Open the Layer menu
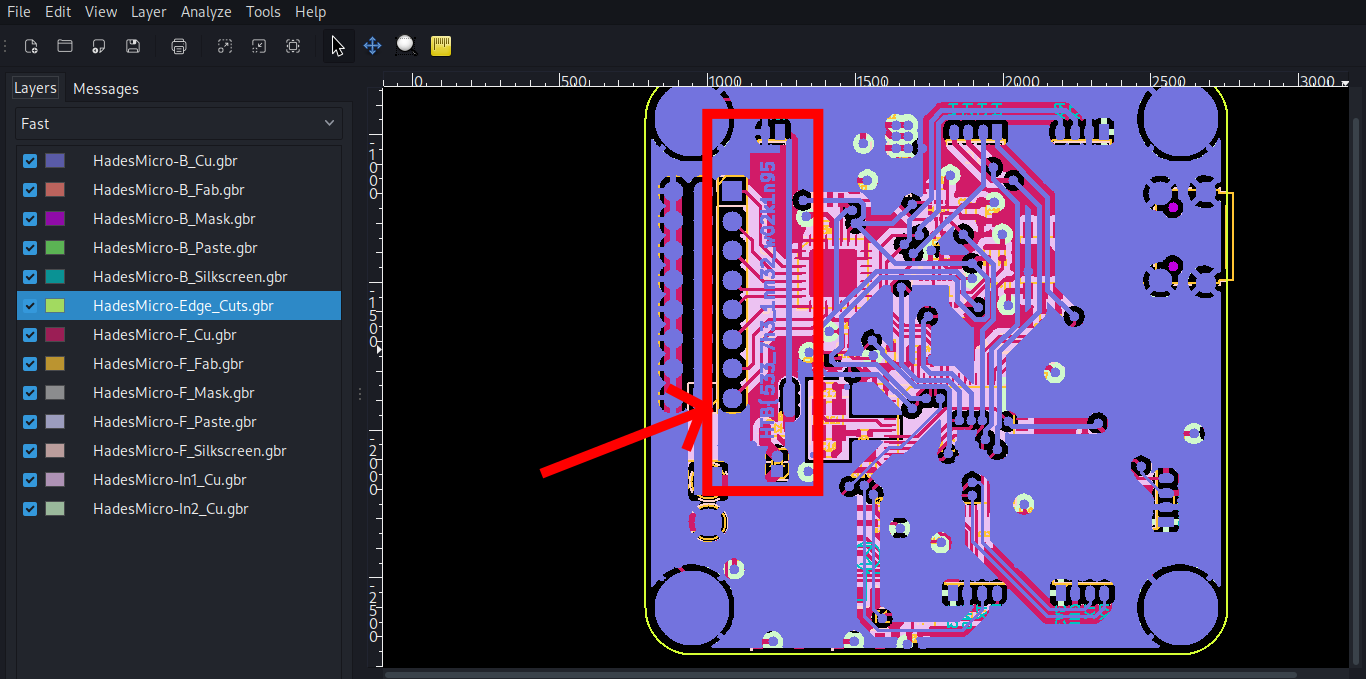1366x679 pixels. tap(149, 12)
